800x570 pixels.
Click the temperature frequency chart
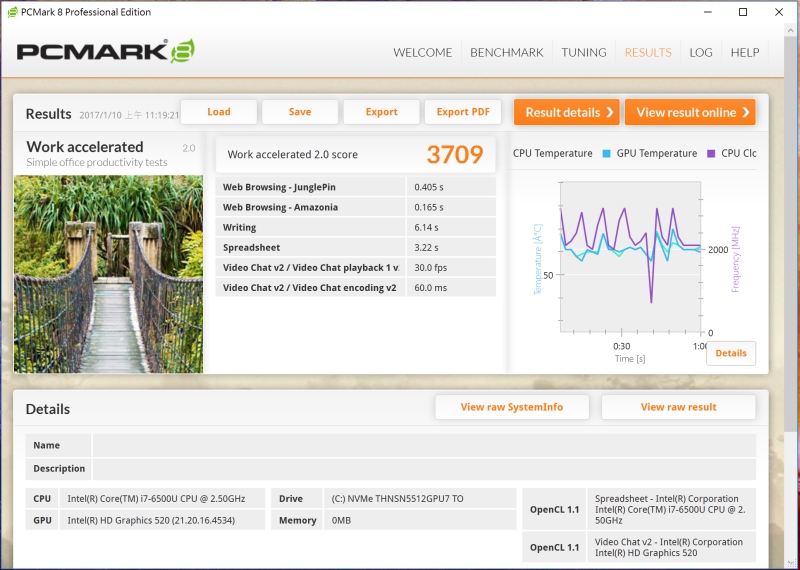630,257
